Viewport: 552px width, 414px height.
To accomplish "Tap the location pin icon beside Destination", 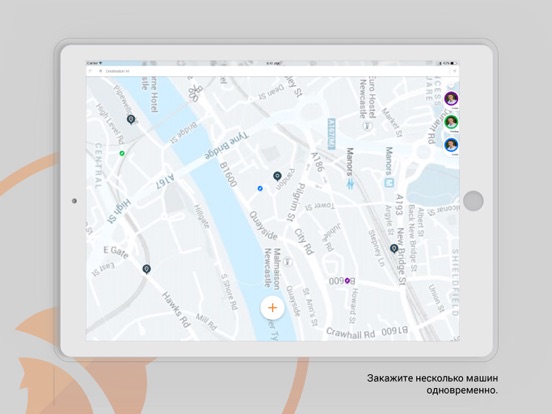I will [x=101, y=71].
